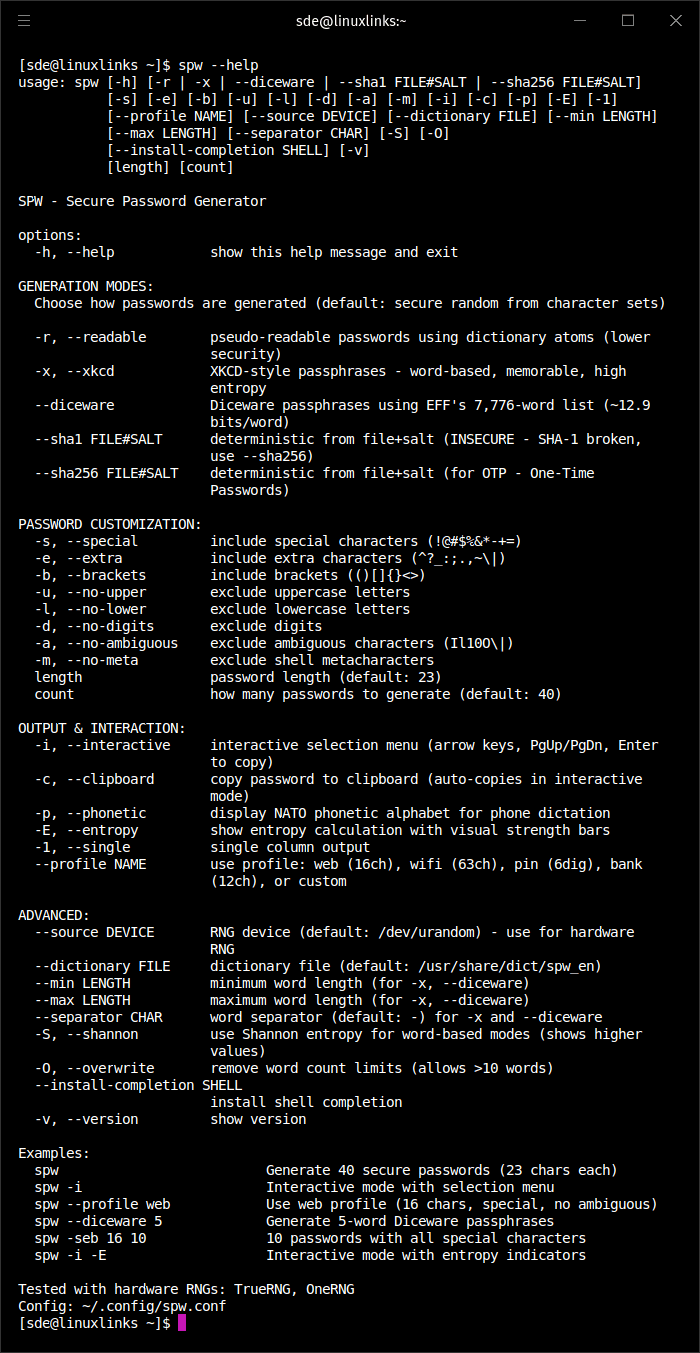Click the 'SPW - Secure Password Generator' line
Image resolution: width=700 pixels, height=1353 pixels.
(142, 201)
